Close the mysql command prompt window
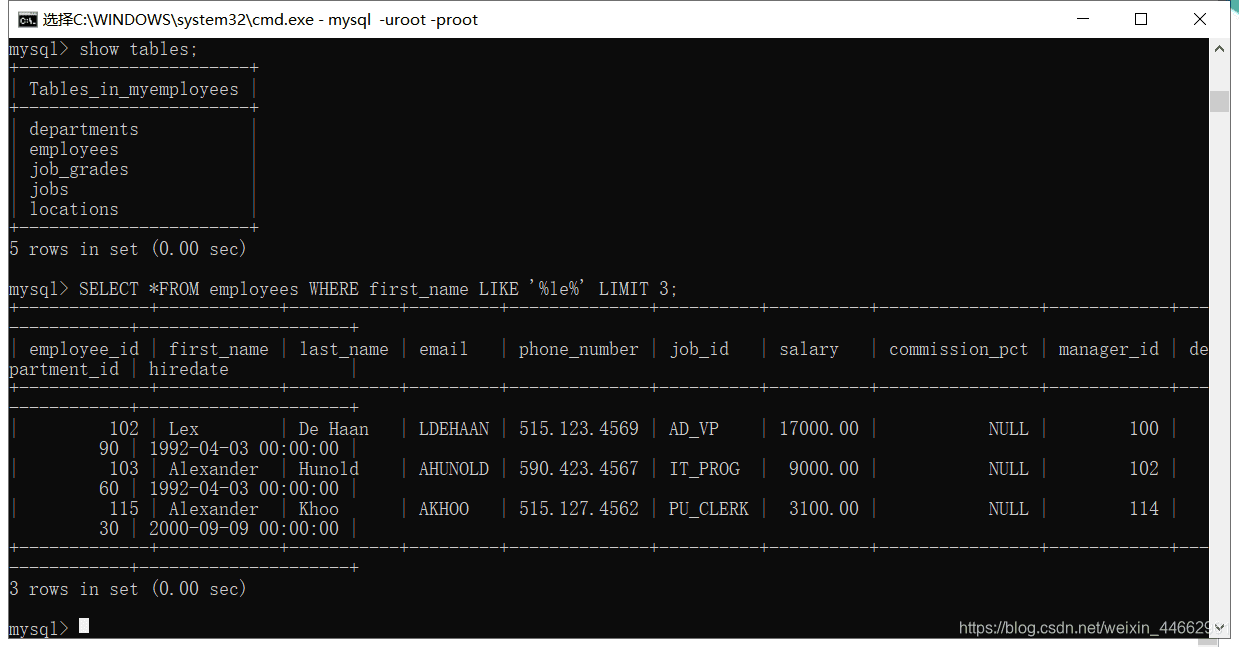1239x647 pixels. pos(1200,19)
